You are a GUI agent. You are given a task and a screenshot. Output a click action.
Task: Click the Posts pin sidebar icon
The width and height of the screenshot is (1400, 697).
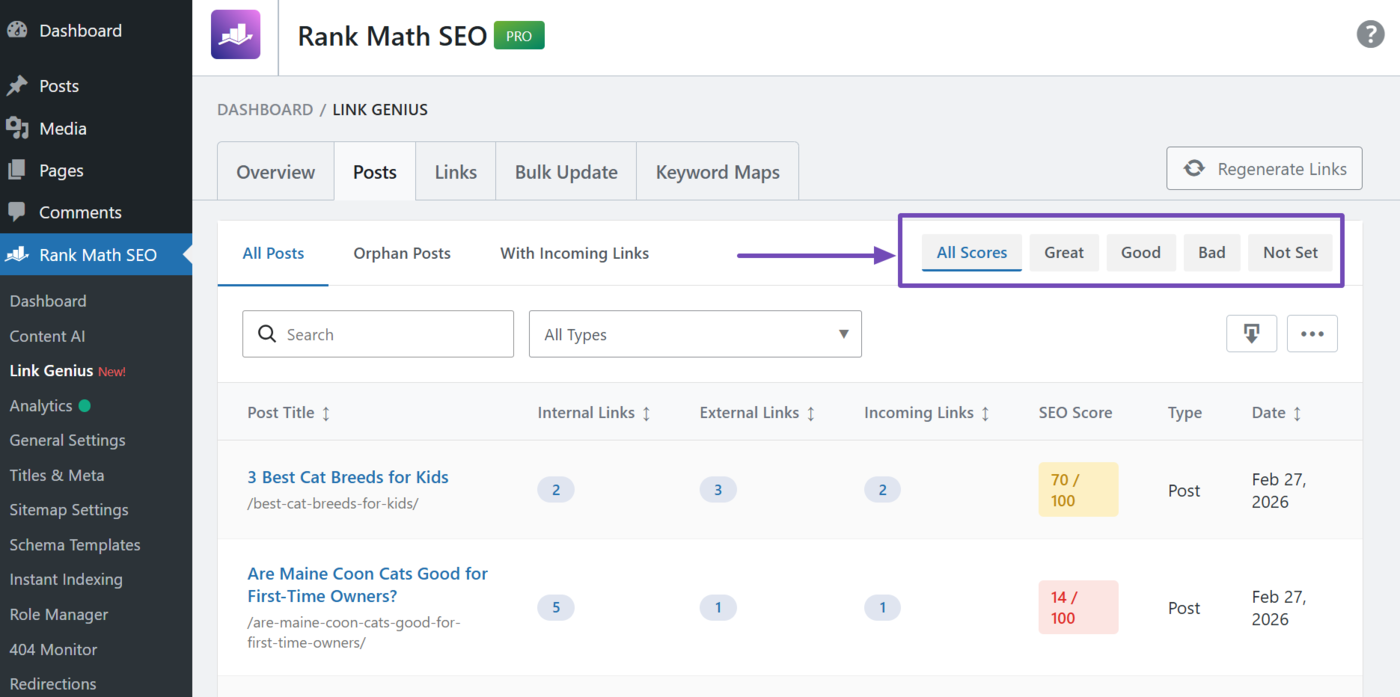[17, 85]
